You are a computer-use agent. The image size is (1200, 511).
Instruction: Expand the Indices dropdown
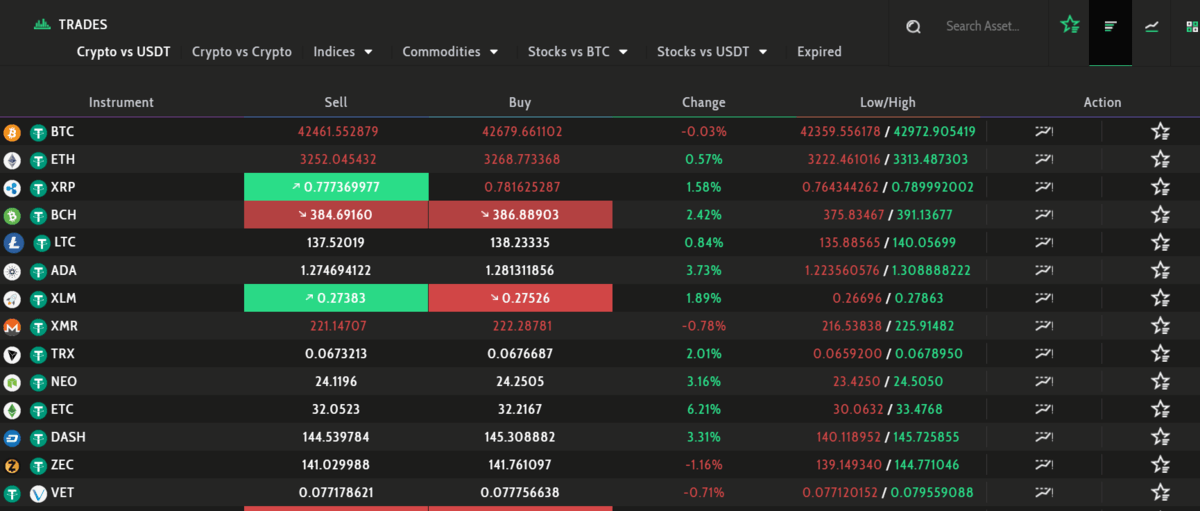click(x=342, y=52)
